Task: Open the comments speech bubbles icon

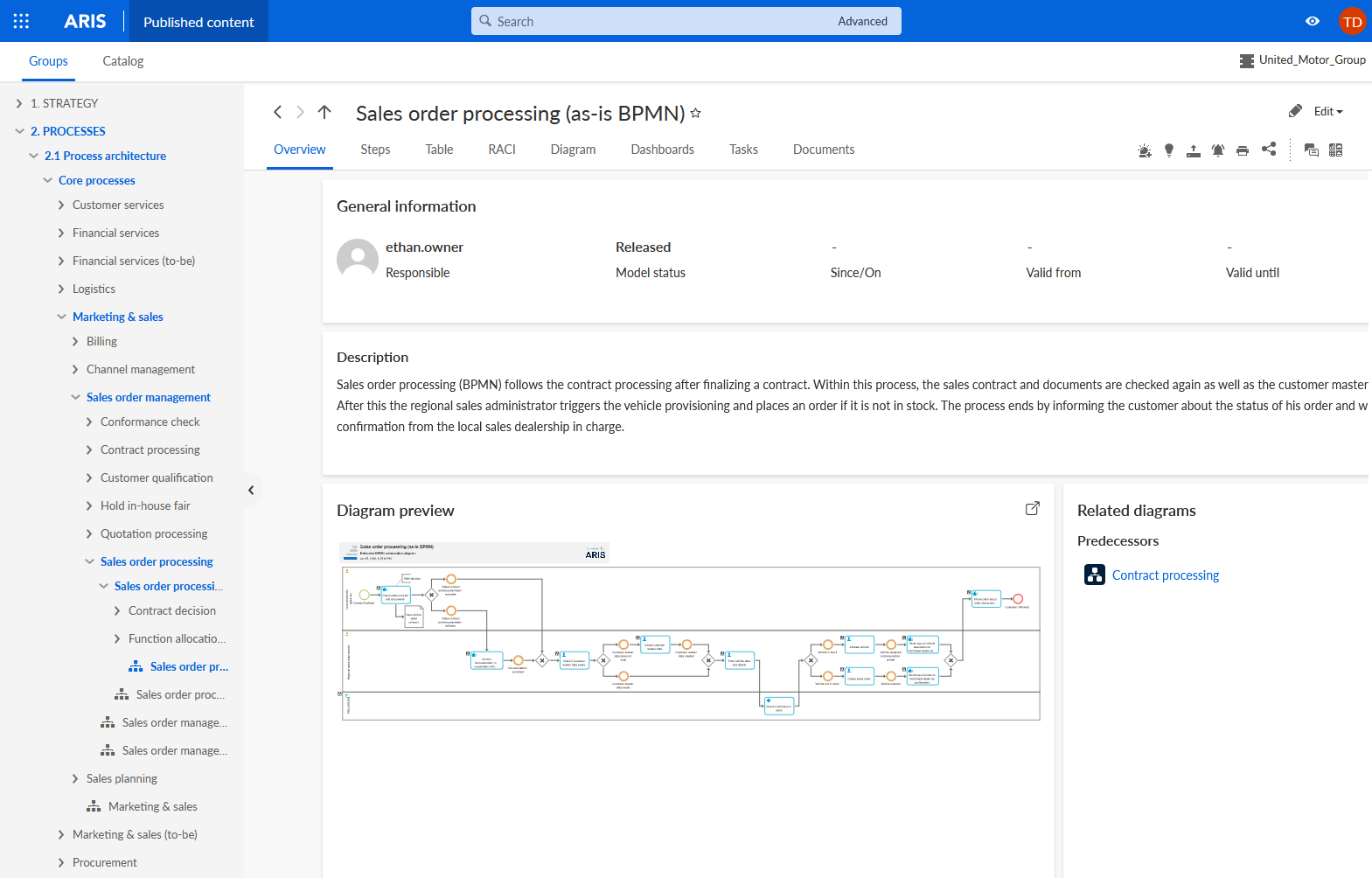Action: tap(1311, 150)
